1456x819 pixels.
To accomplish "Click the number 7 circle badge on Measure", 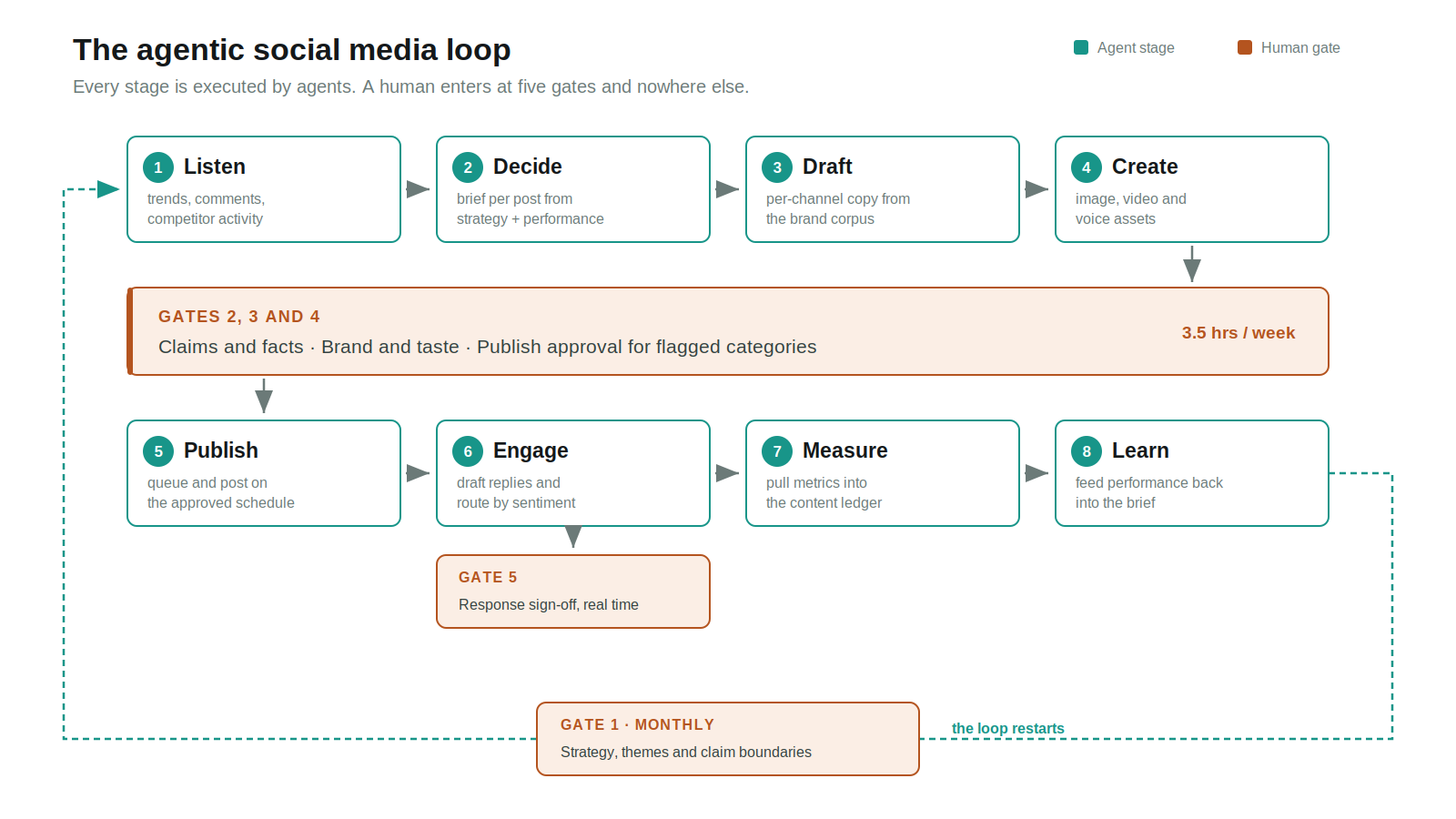I will click(777, 451).
